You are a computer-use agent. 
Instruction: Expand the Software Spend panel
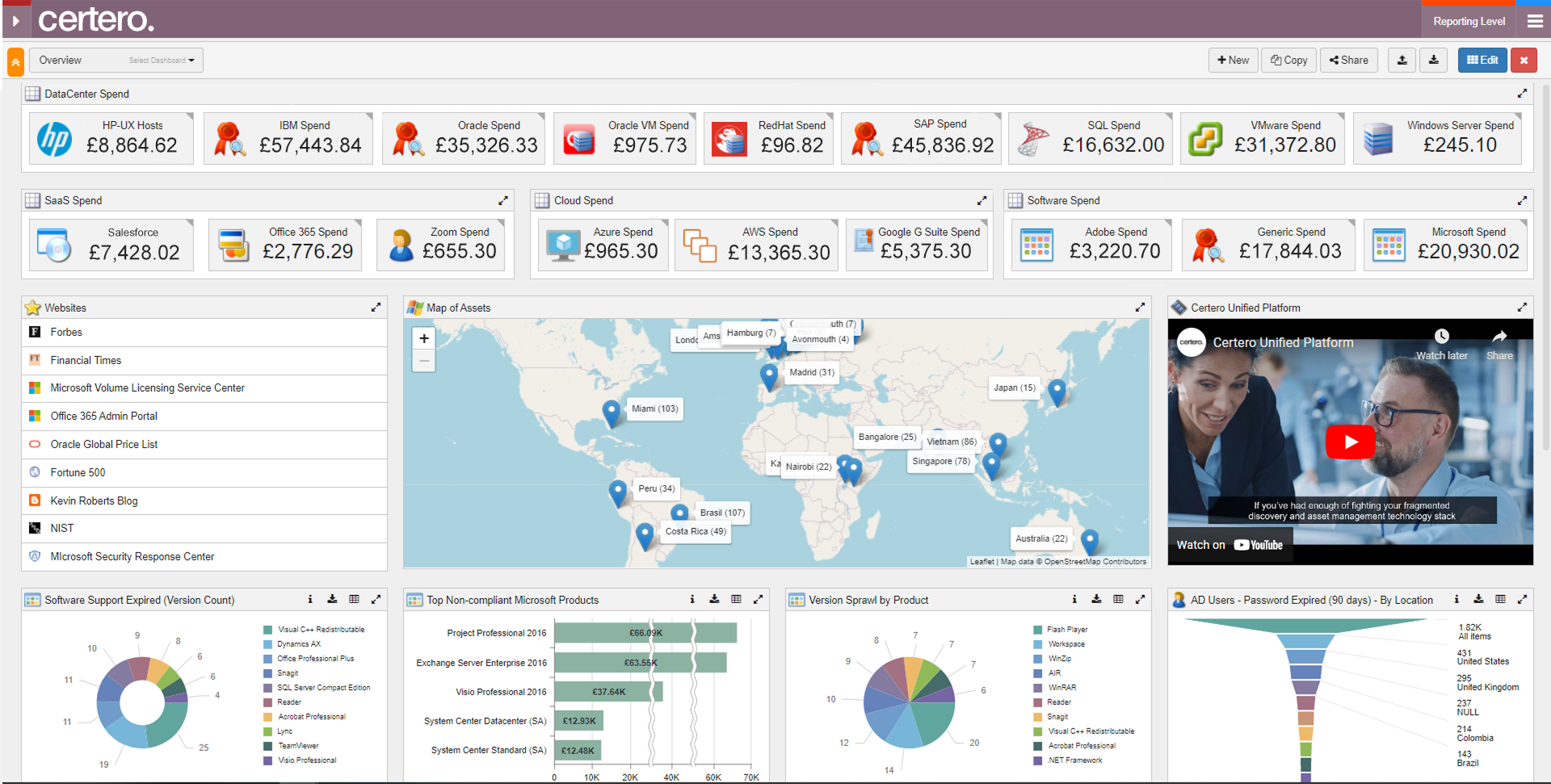[1522, 200]
